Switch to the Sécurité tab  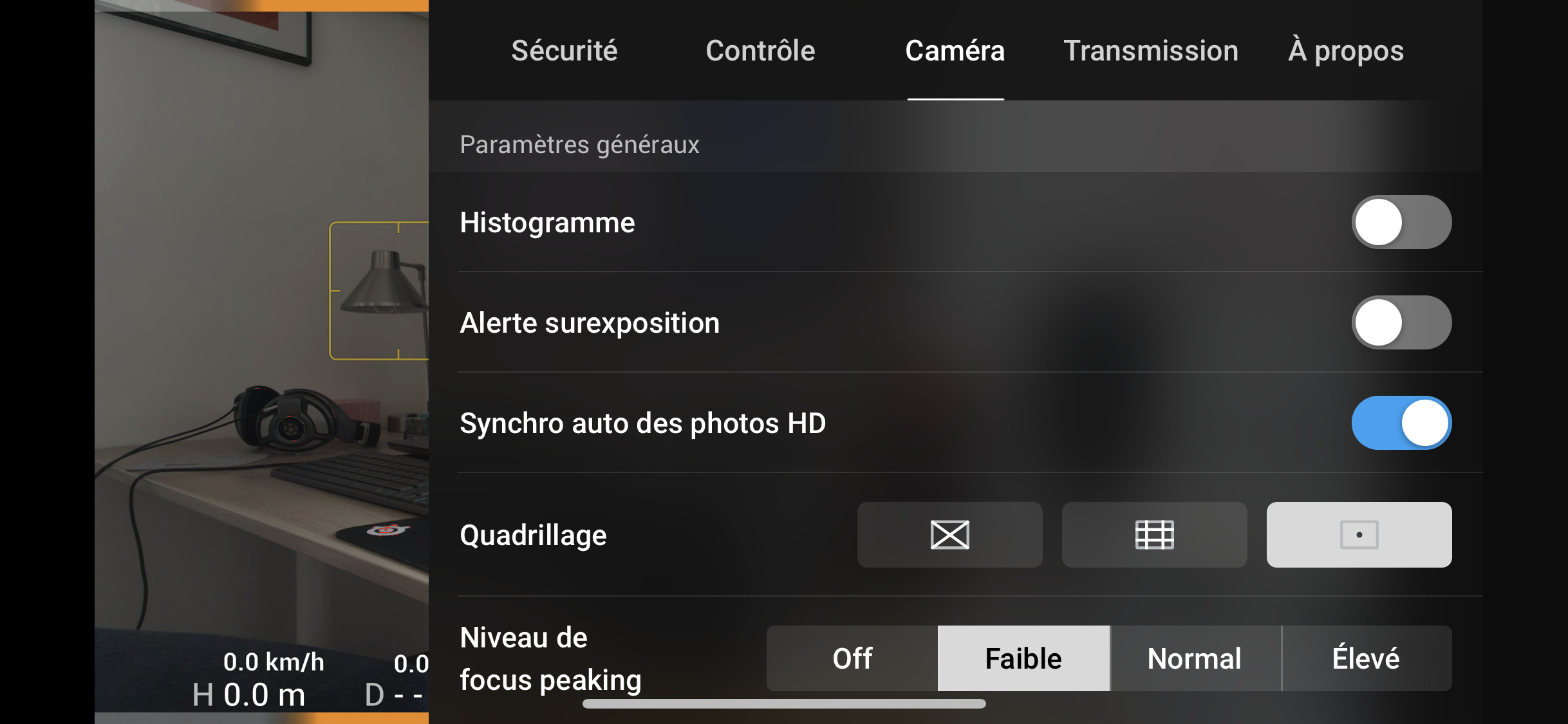tap(565, 50)
